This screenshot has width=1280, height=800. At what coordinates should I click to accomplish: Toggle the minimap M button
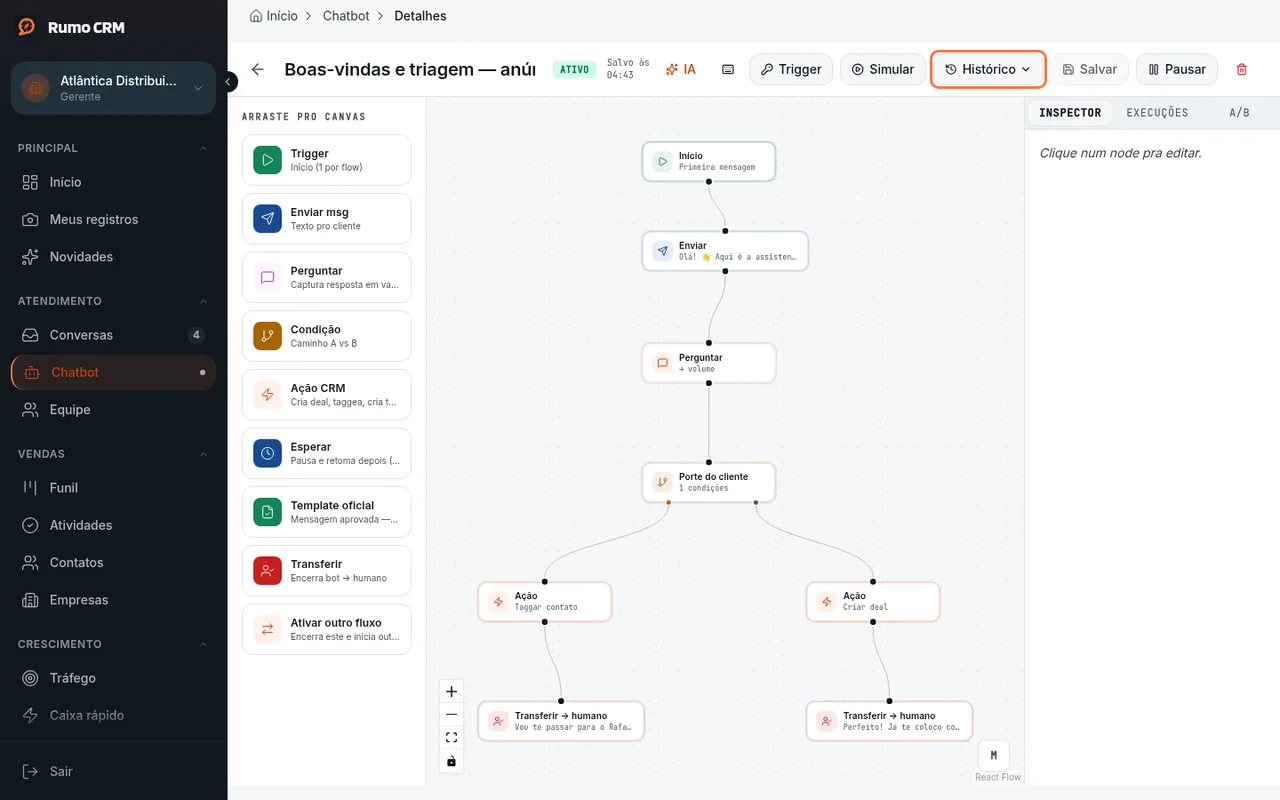tap(993, 755)
